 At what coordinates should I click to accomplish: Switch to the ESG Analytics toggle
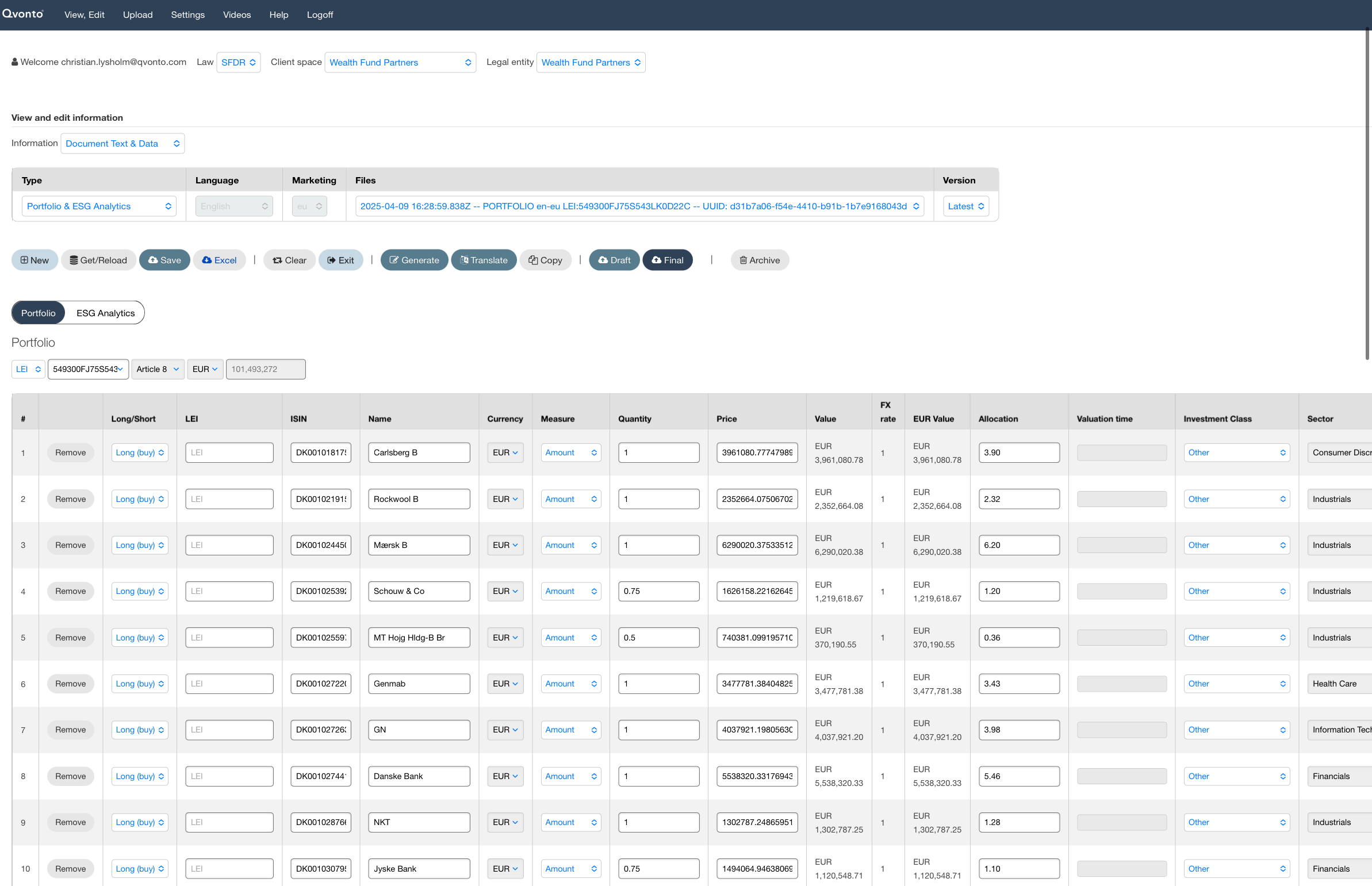(x=105, y=313)
